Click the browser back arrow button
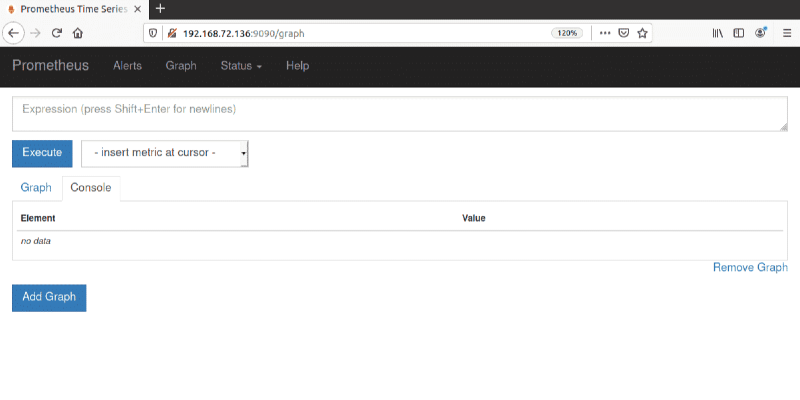Viewport: 800px width, 400px height. tap(14, 32)
